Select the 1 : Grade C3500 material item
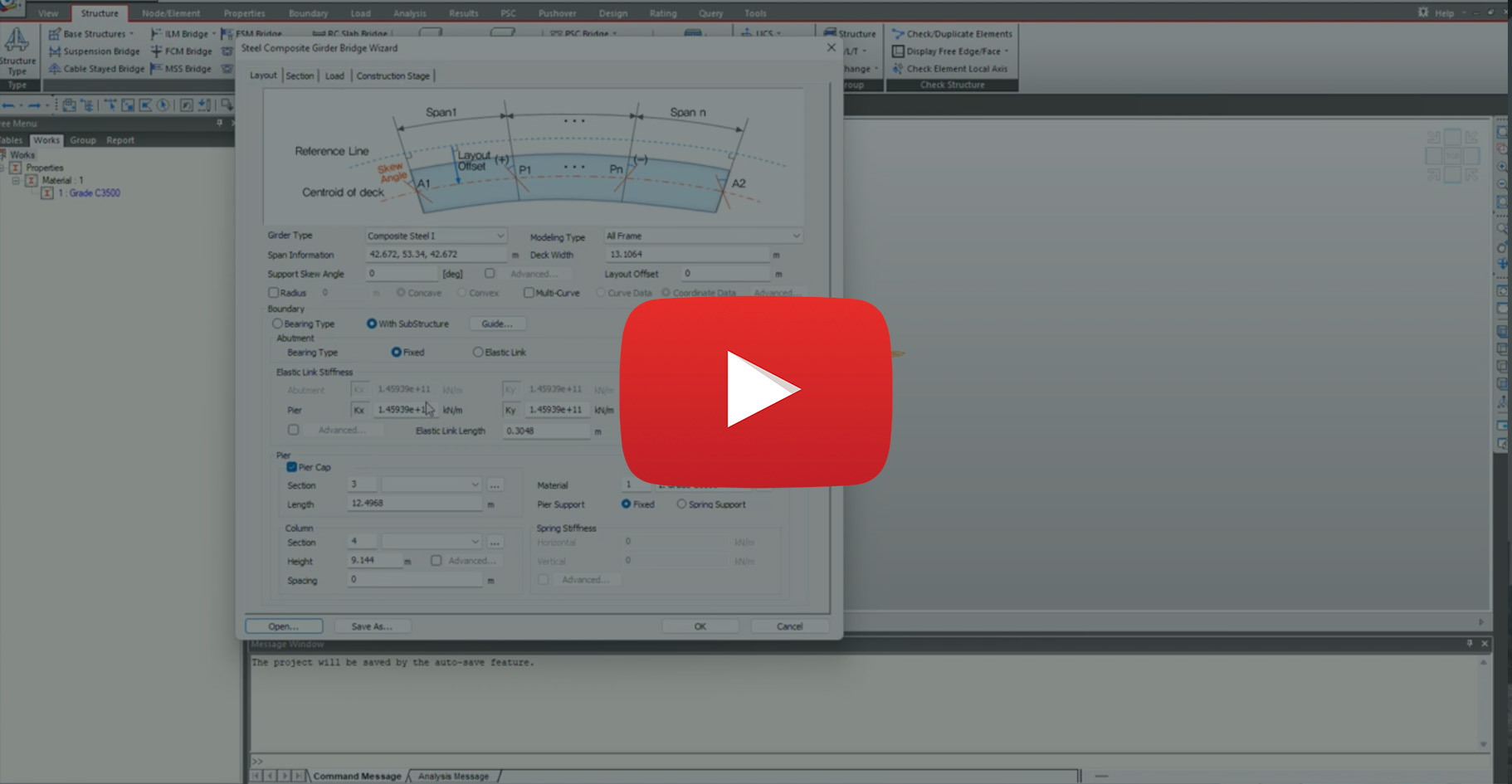The height and width of the screenshot is (784, 1512). (x=88, y=193)
